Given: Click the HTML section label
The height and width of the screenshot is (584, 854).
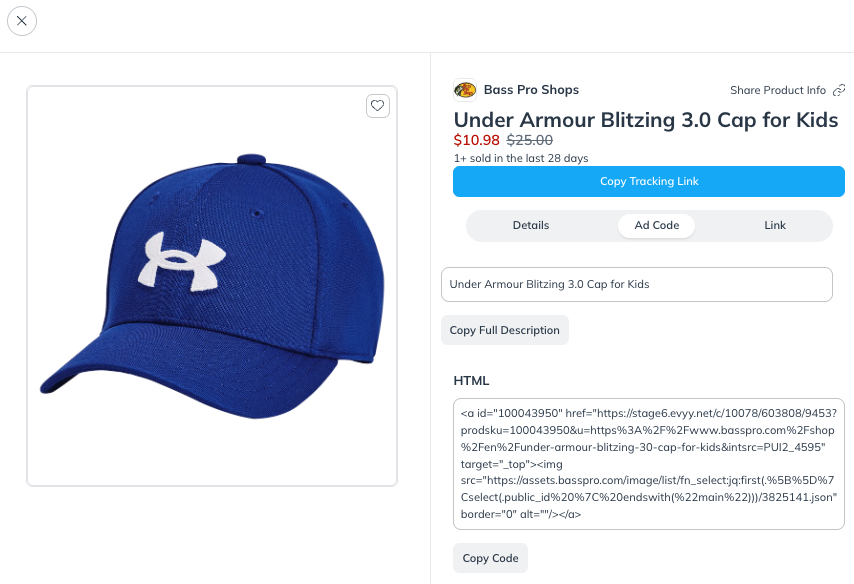Looking at the screenshot, I should pos(472,380).
